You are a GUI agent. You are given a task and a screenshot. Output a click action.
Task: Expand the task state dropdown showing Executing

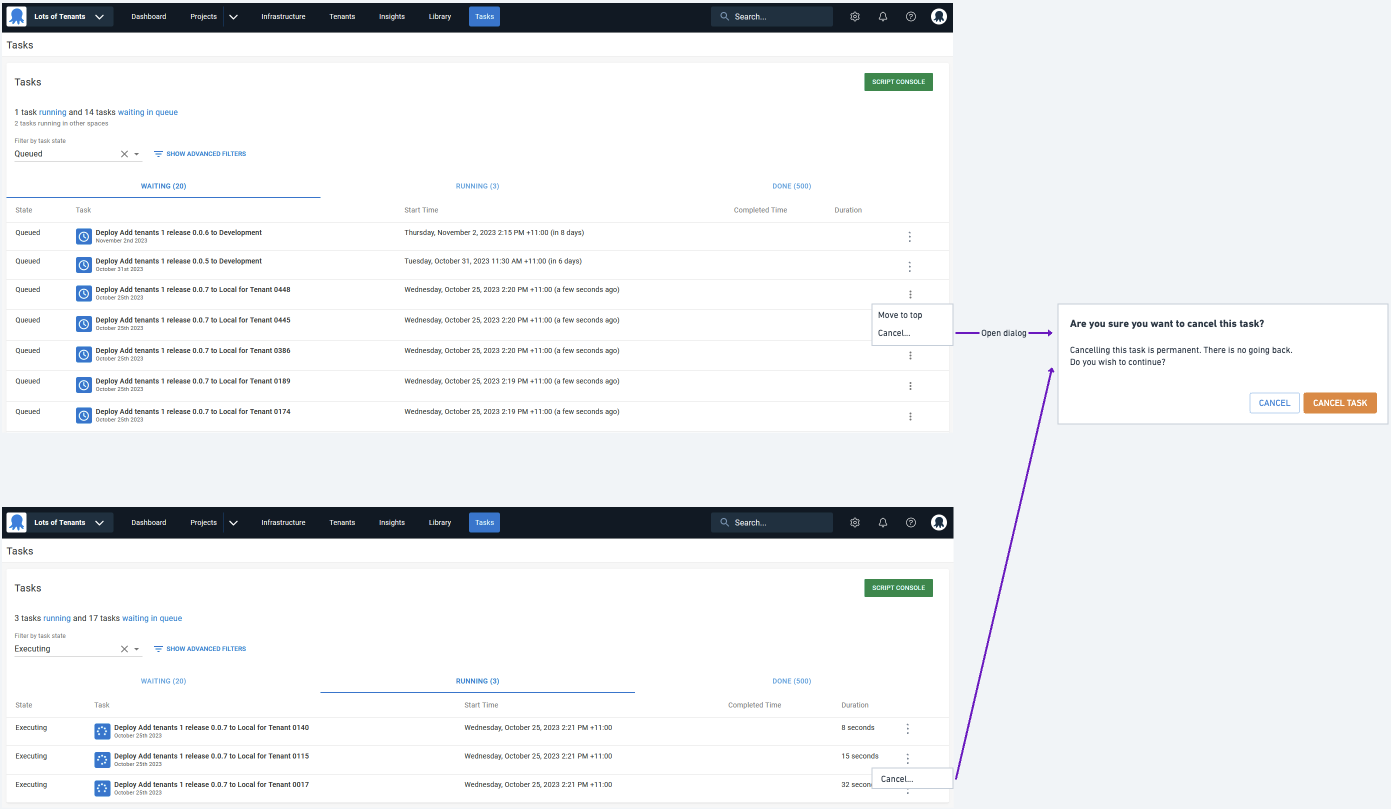pos(137,650)
